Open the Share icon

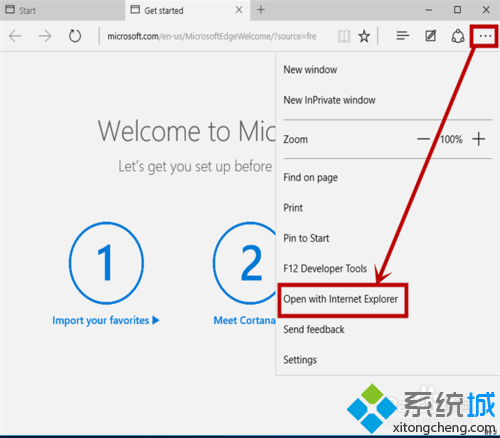(x=458, y=36)
